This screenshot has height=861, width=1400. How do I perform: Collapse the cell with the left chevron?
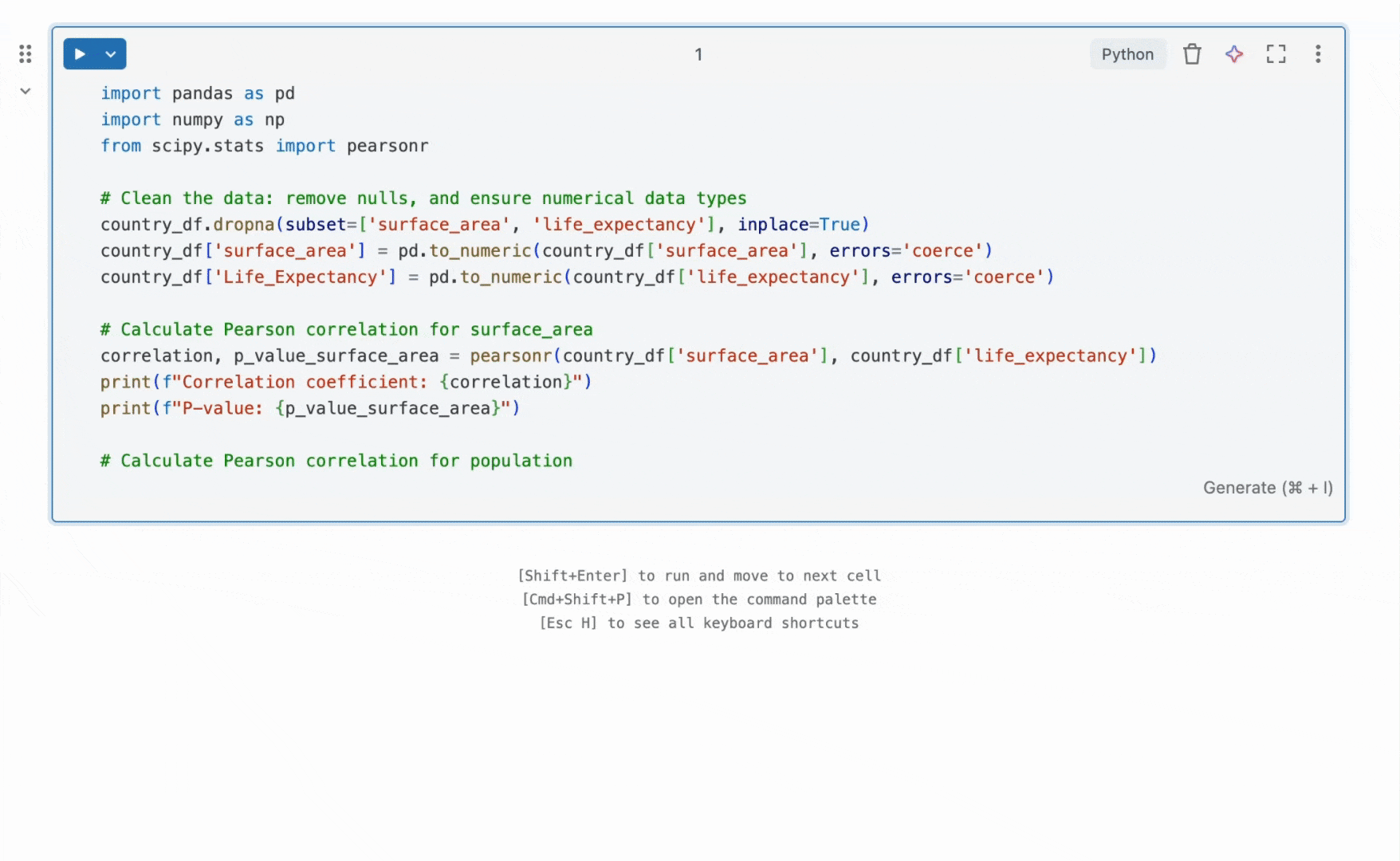point(24,90)
